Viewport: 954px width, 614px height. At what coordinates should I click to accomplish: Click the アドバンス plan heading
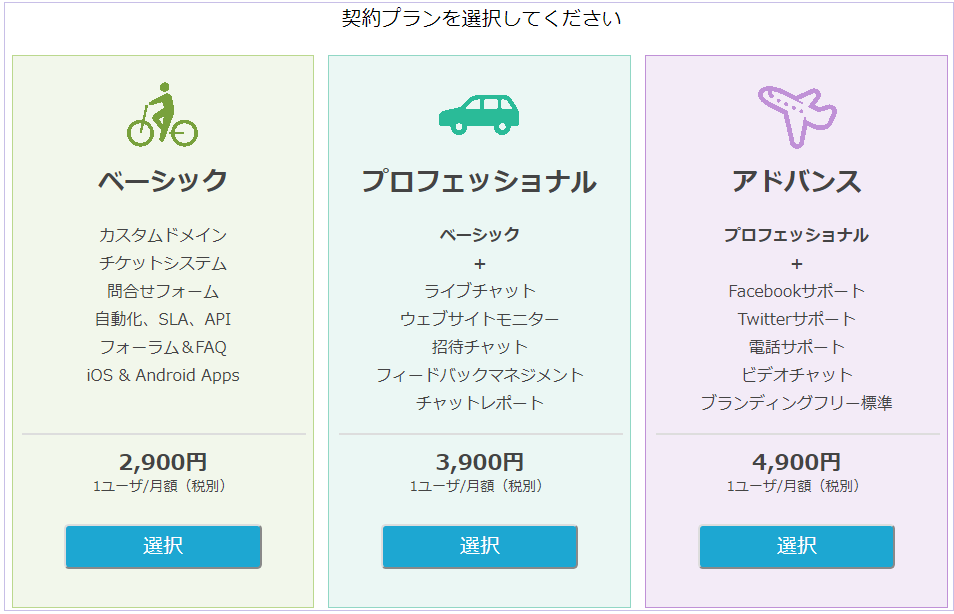coord(797,181)
